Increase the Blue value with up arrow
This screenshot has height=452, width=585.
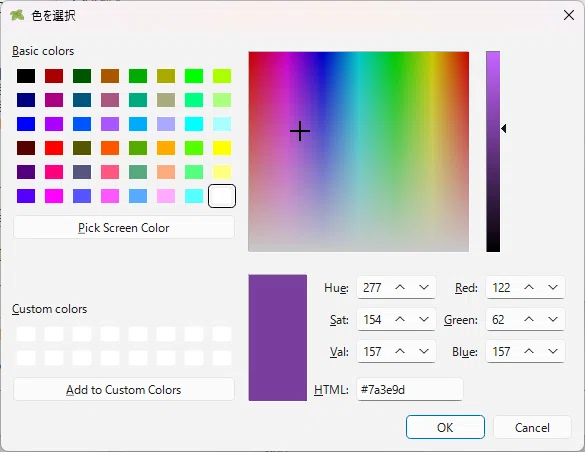tap(529, 351)
